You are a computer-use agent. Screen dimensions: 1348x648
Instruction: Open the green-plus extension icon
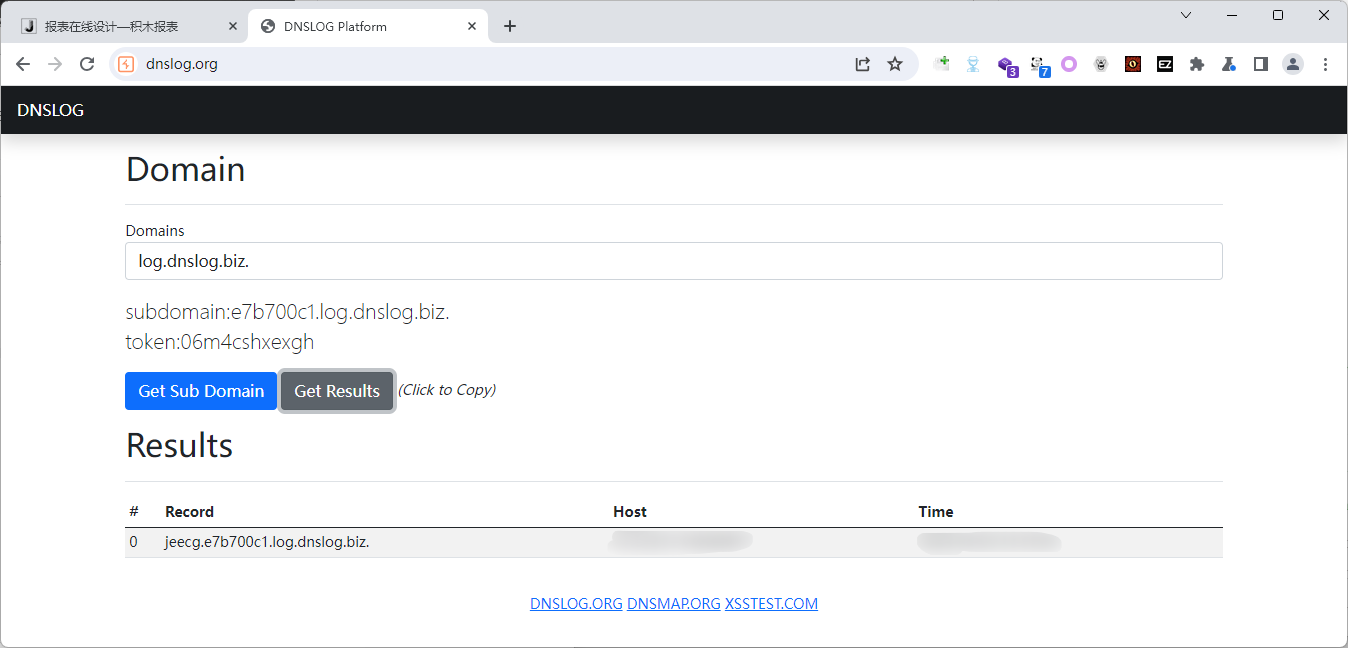[941, 64]
